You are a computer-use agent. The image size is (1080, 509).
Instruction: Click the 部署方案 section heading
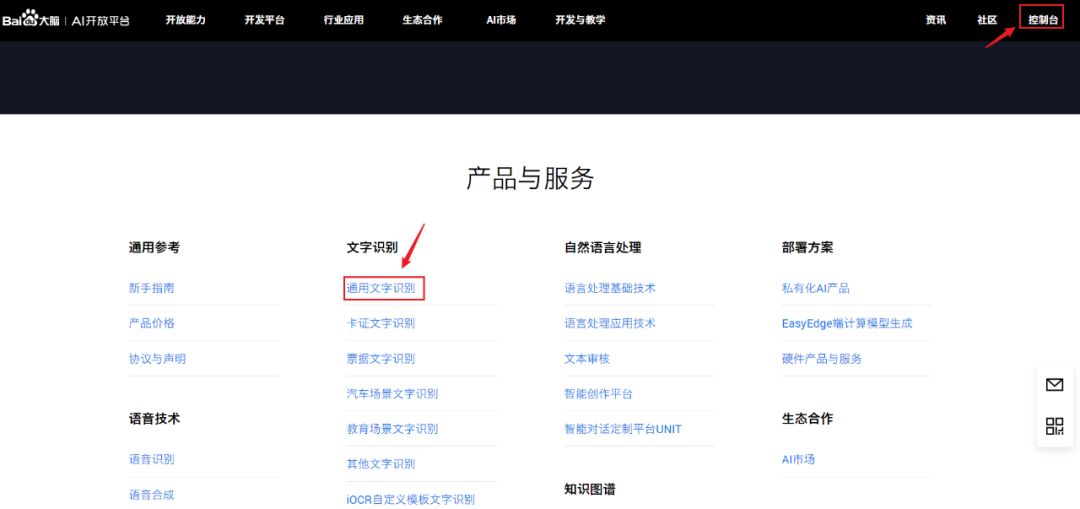[x=807, y=247]
